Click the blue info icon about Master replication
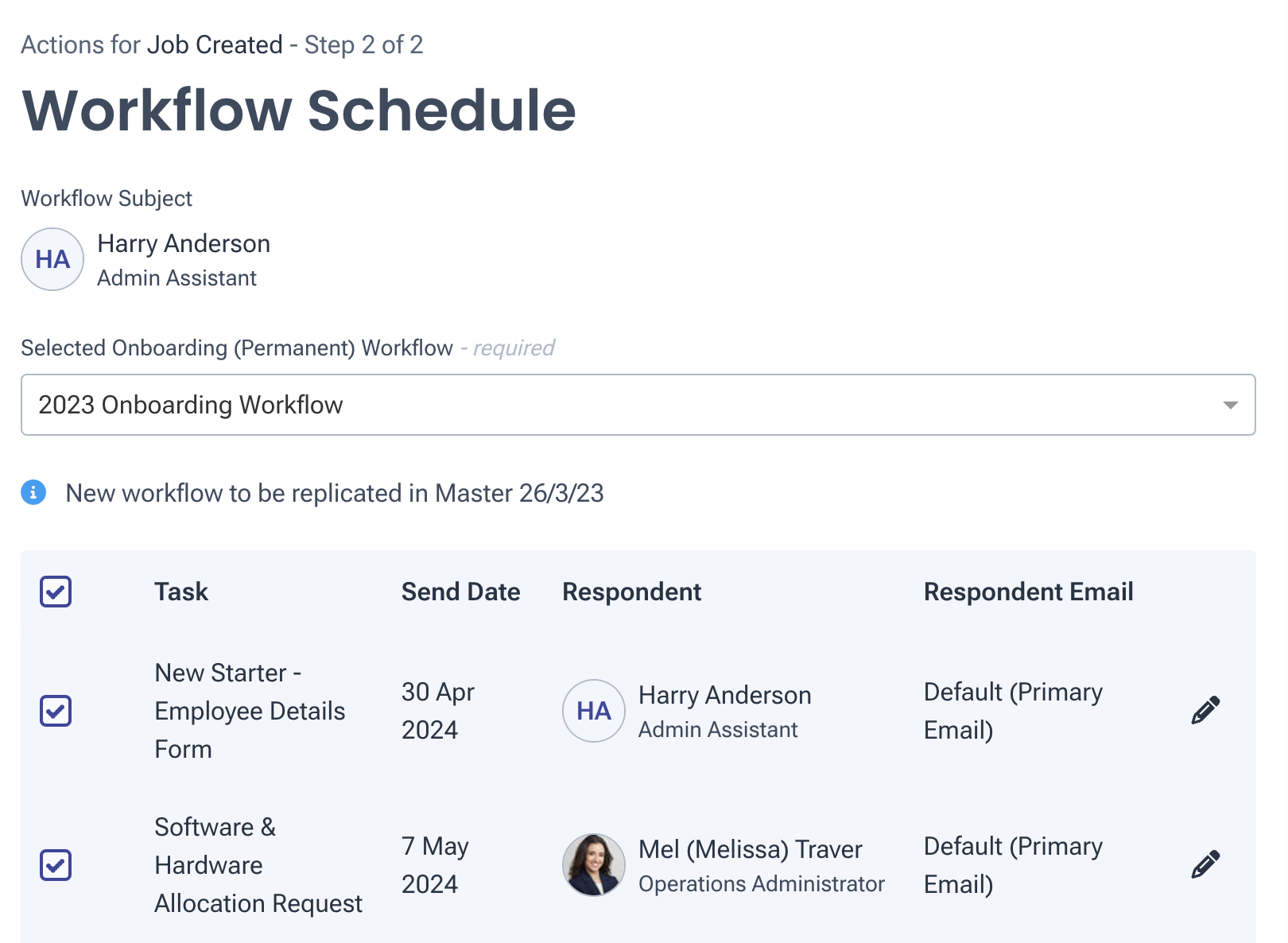This screenshot has width=1288, height=943. click(33, 493)
